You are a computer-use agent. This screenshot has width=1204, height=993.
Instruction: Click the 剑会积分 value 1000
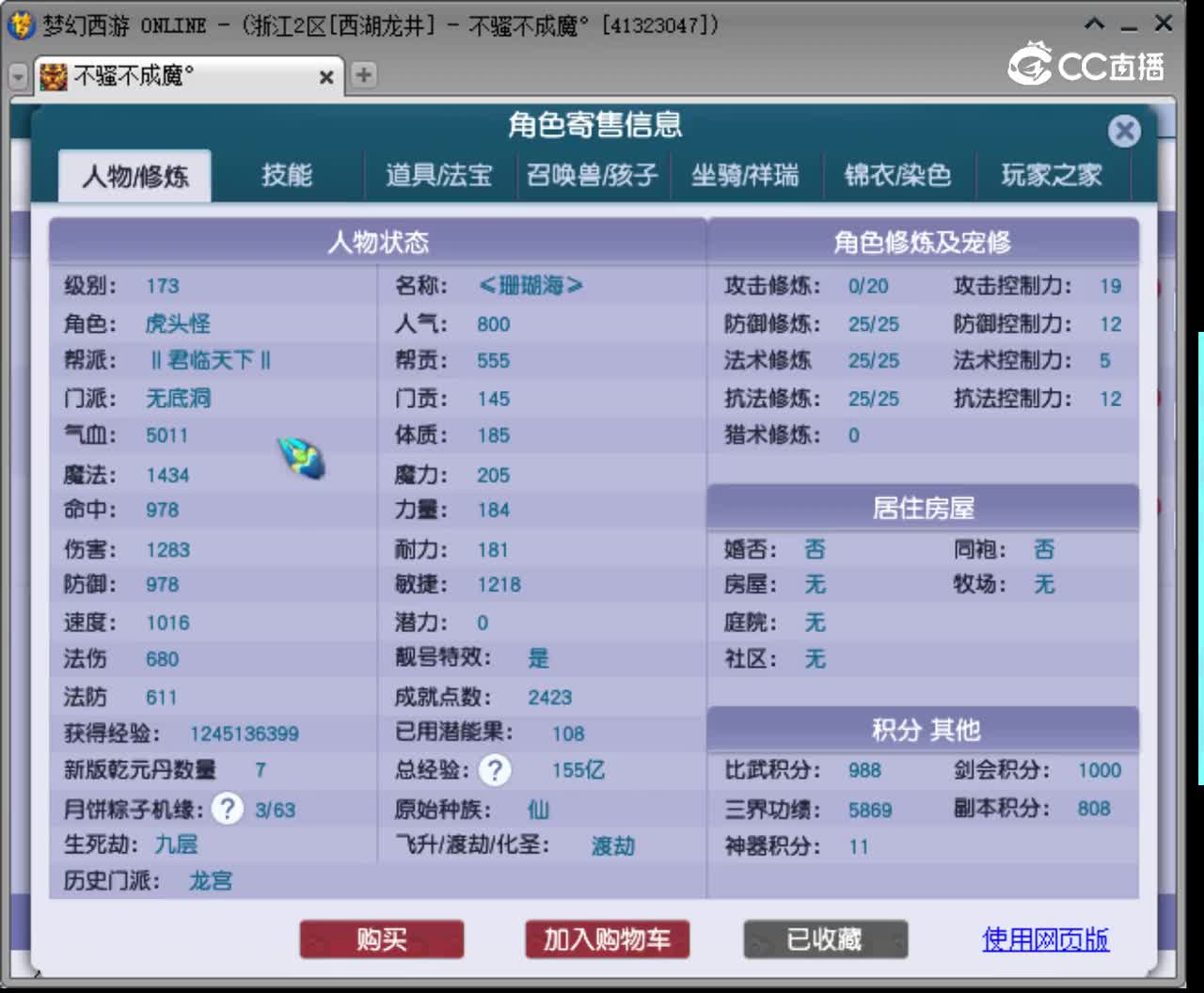(1099, 771)
